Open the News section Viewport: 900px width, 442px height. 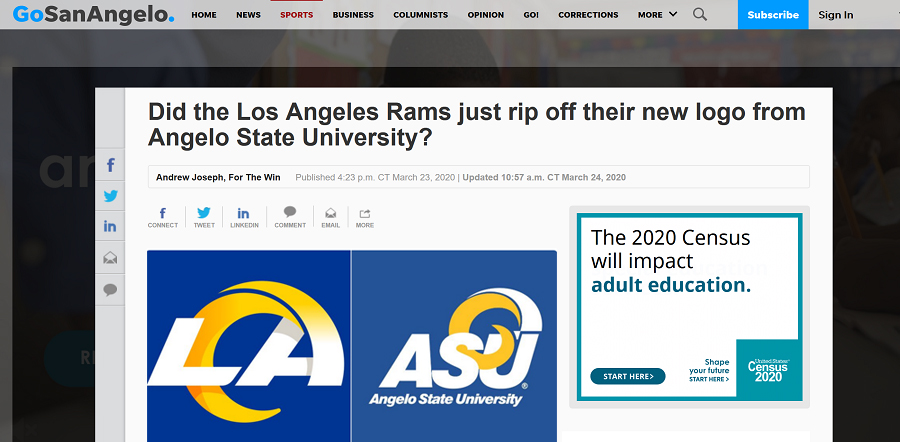(248, 15)
